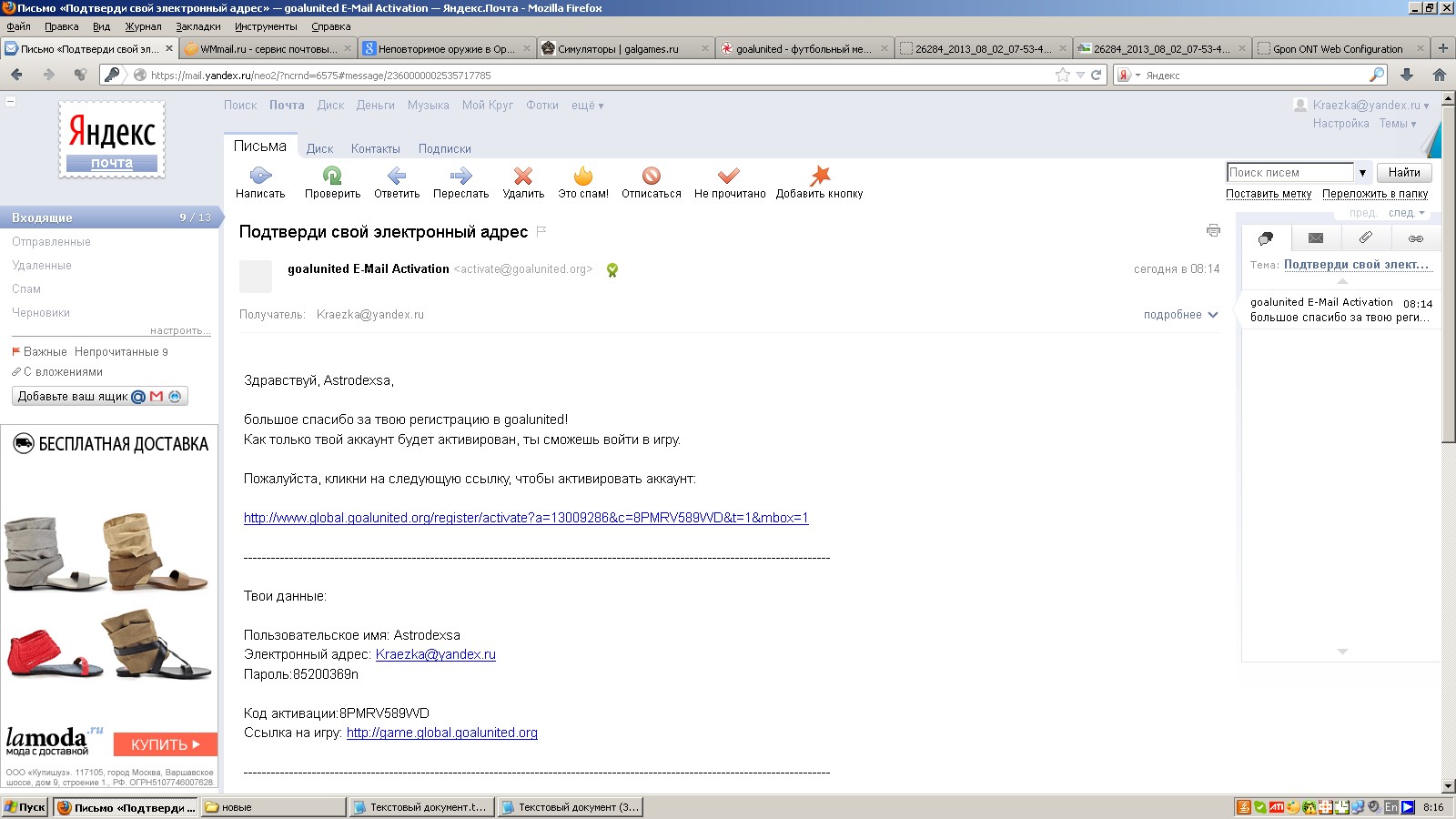Open the Спам folder
This screenshot has width=1456, height=819.
tap(26, 289)
